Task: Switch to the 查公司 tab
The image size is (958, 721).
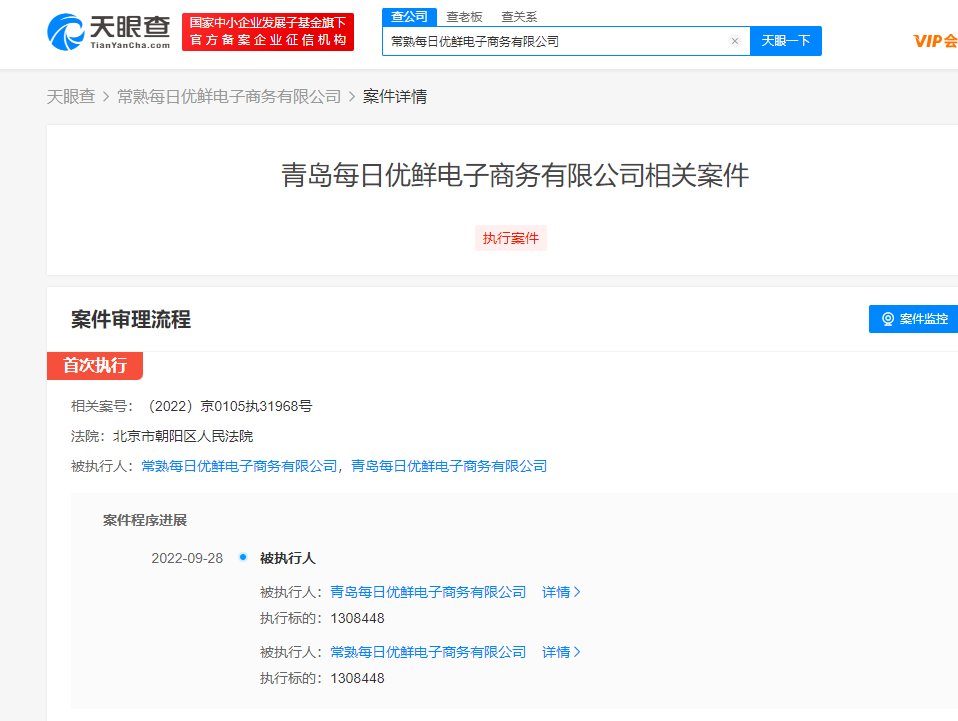Action: coord(409,16)
